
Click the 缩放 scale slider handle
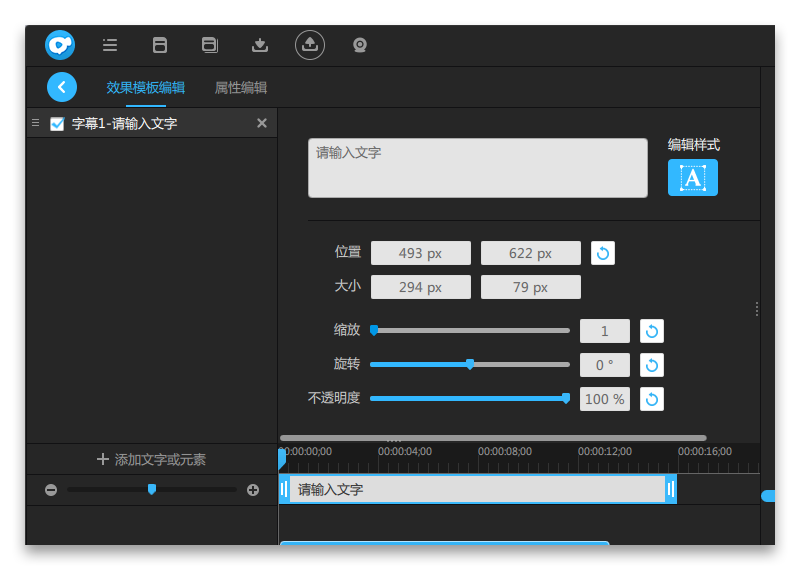coord(374,330)
